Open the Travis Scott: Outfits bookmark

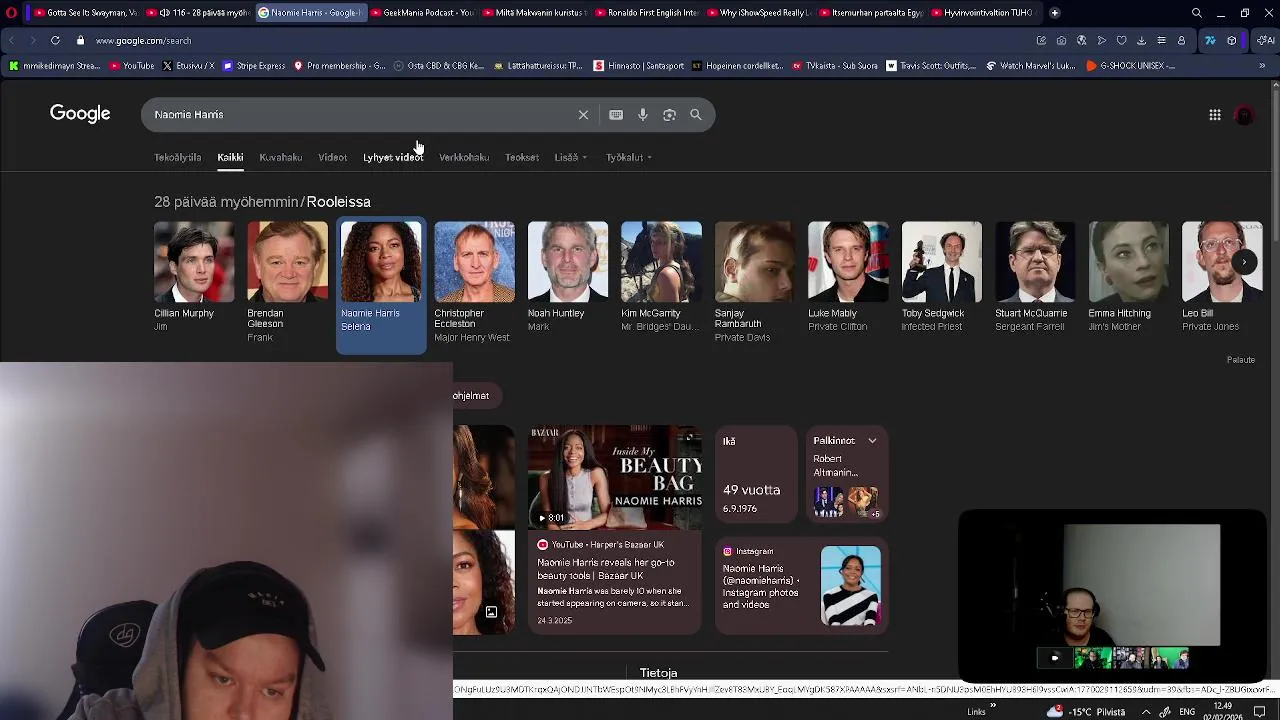pos(931,66)
